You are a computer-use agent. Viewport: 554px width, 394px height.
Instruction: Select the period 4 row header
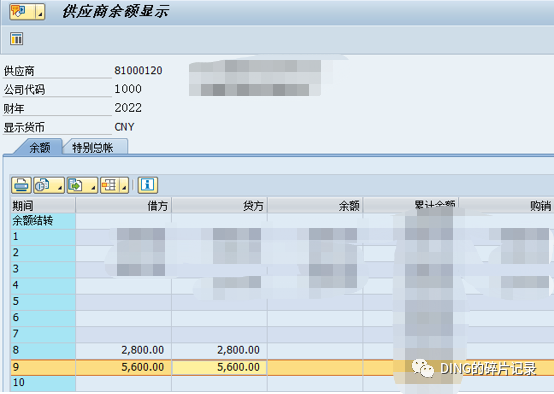(43, 286)
